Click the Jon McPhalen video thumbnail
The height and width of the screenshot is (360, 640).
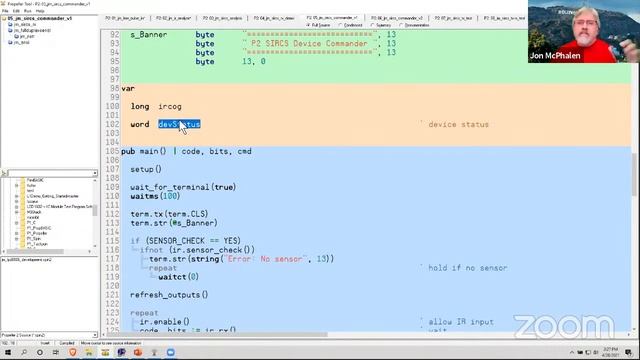pyautogui.click(x=584, y=31)
